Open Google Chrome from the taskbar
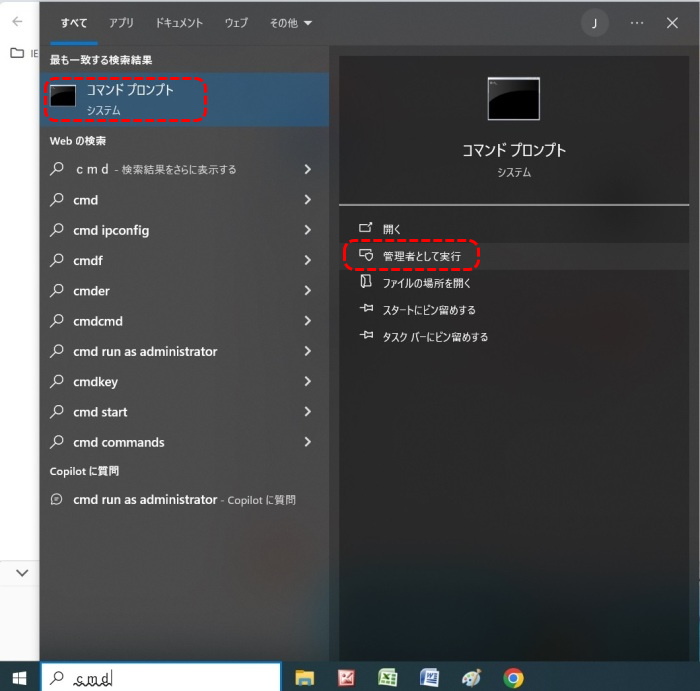The height and width of the screenshot is (691, 700). 513,677
